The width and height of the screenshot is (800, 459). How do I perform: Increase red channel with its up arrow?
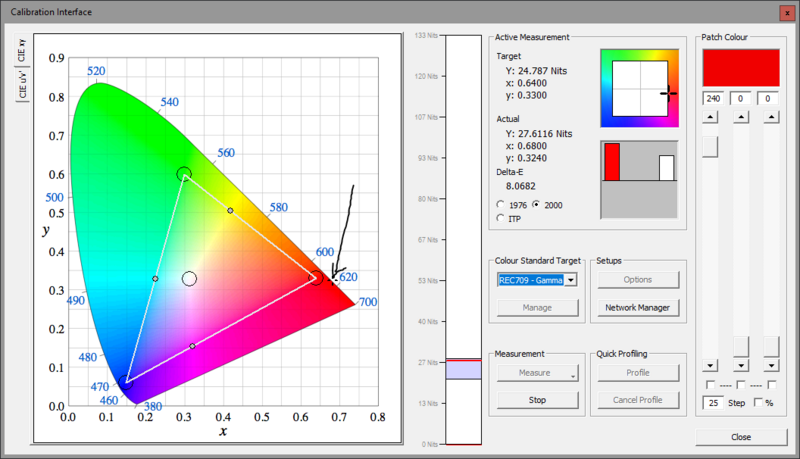pos(710,117)
